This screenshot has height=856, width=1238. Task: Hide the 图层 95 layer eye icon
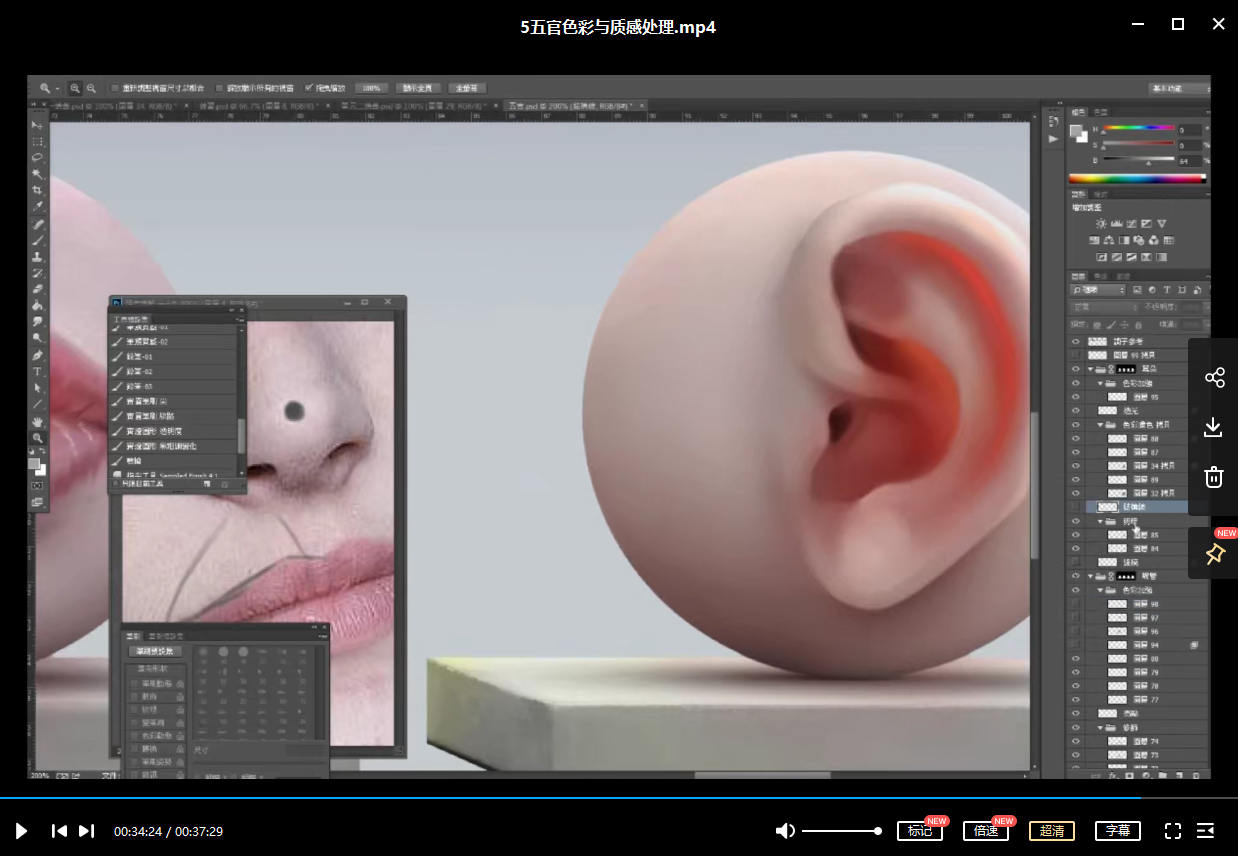(x=1076, y=397)
